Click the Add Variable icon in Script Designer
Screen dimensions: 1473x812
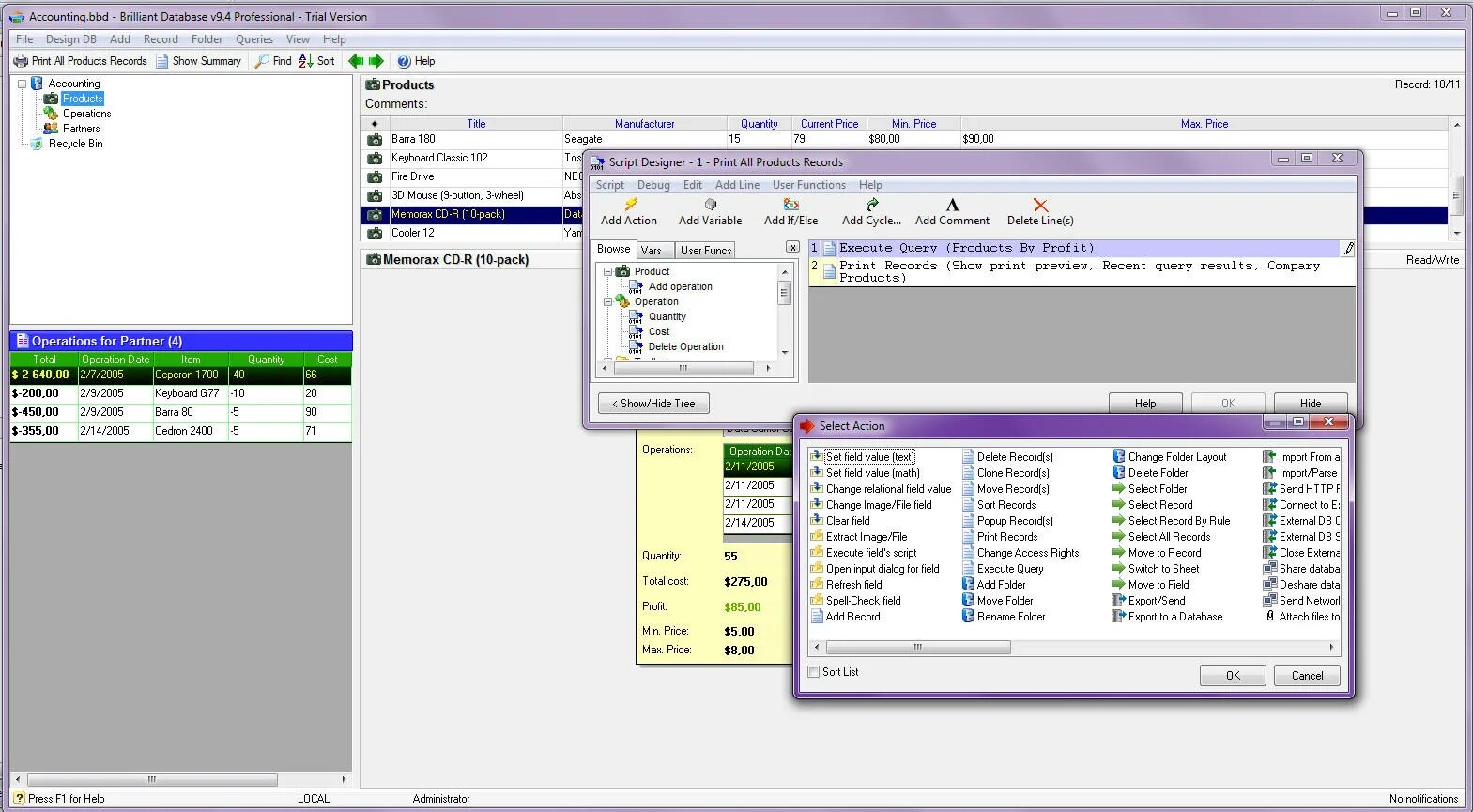tap(711, 205)
